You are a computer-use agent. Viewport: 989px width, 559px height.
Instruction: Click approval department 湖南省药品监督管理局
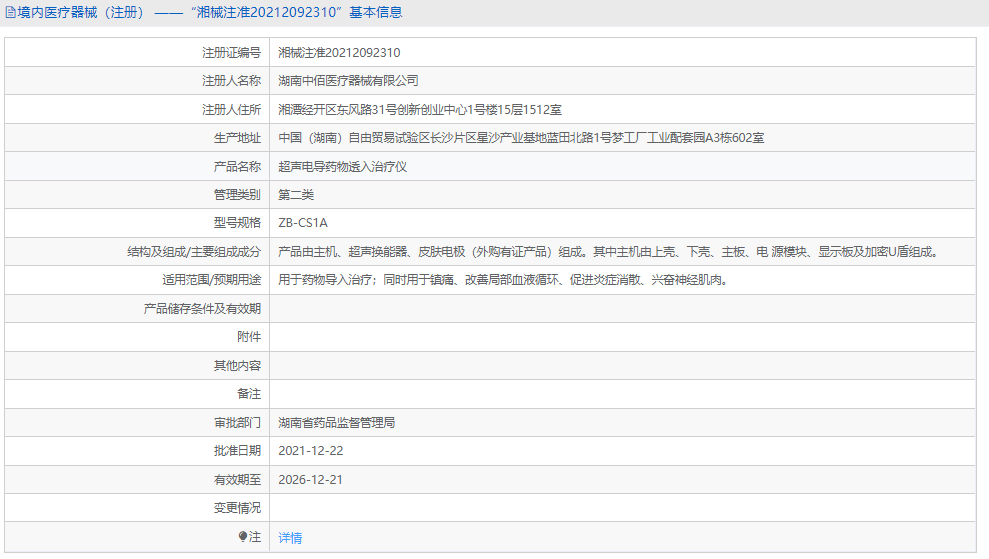pyautogui.click(x=337, y=423)
